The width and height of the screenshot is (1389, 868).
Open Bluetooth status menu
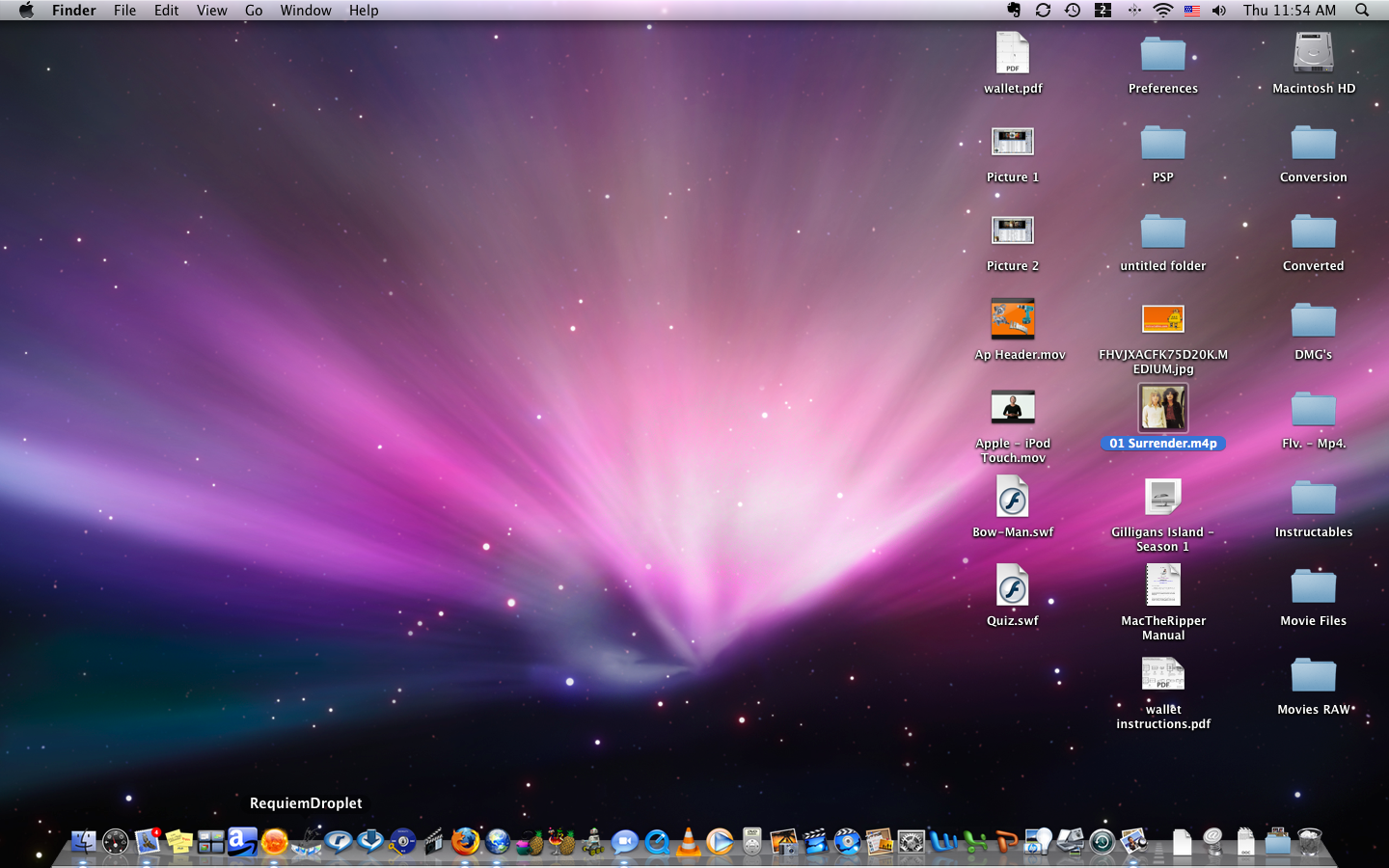click(1134, 10)
